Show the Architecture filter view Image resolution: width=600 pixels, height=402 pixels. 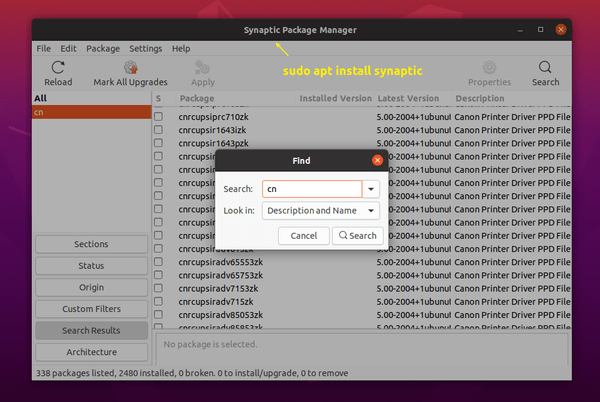91,352
